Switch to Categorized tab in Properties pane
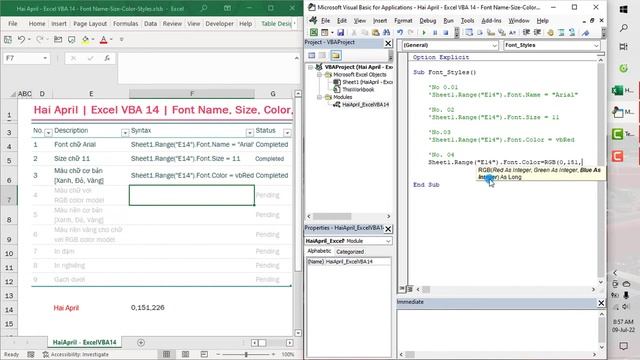Viewport: 640px width, 360px height. tap(350, 251)
